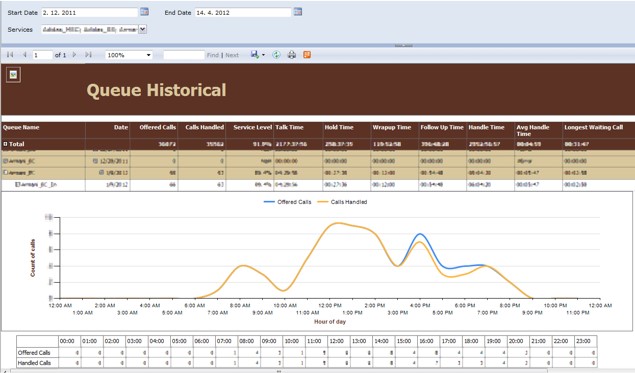Click the Find link
The height and width of the screenshot is (373, 635).
tap(213, 55)
